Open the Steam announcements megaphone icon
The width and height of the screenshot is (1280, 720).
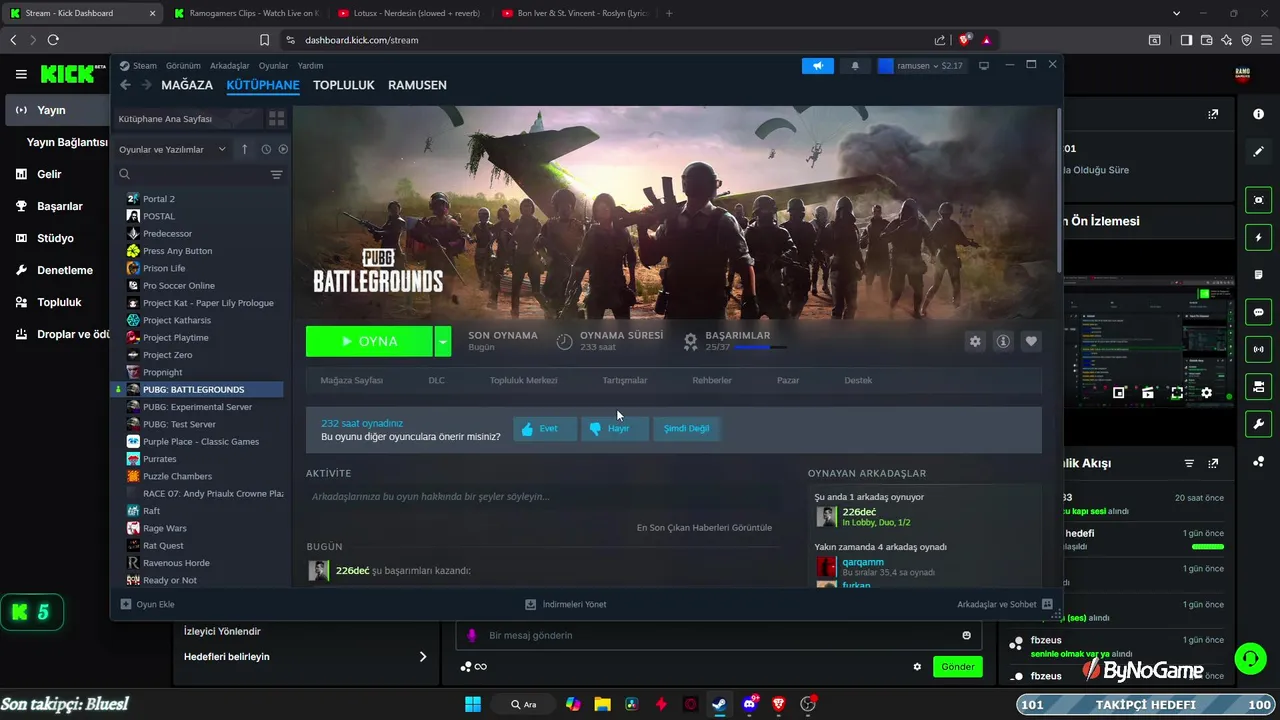(818, 65)
